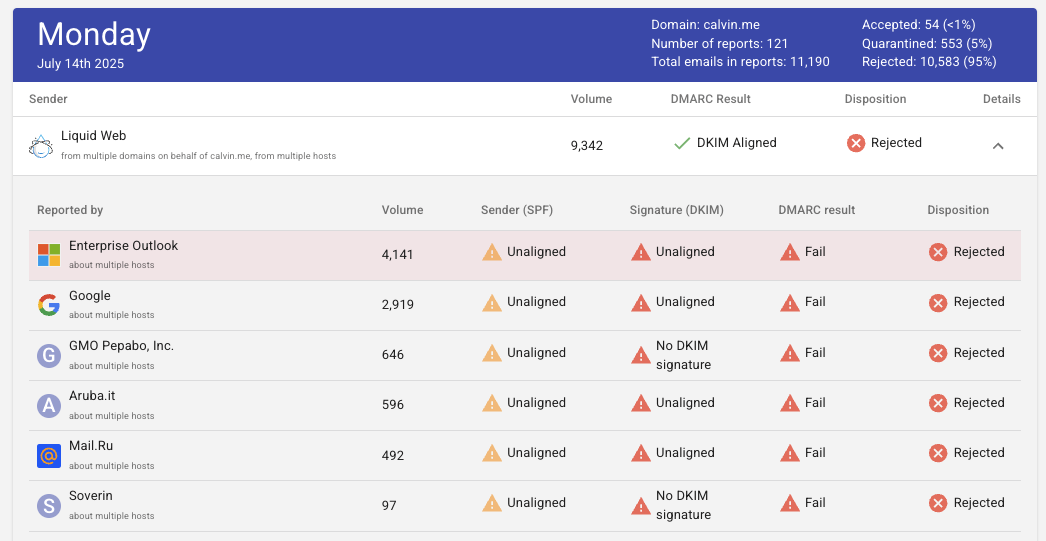
Task: Click the Domain: calvin.me text
Action: click(x=705, y=25)
